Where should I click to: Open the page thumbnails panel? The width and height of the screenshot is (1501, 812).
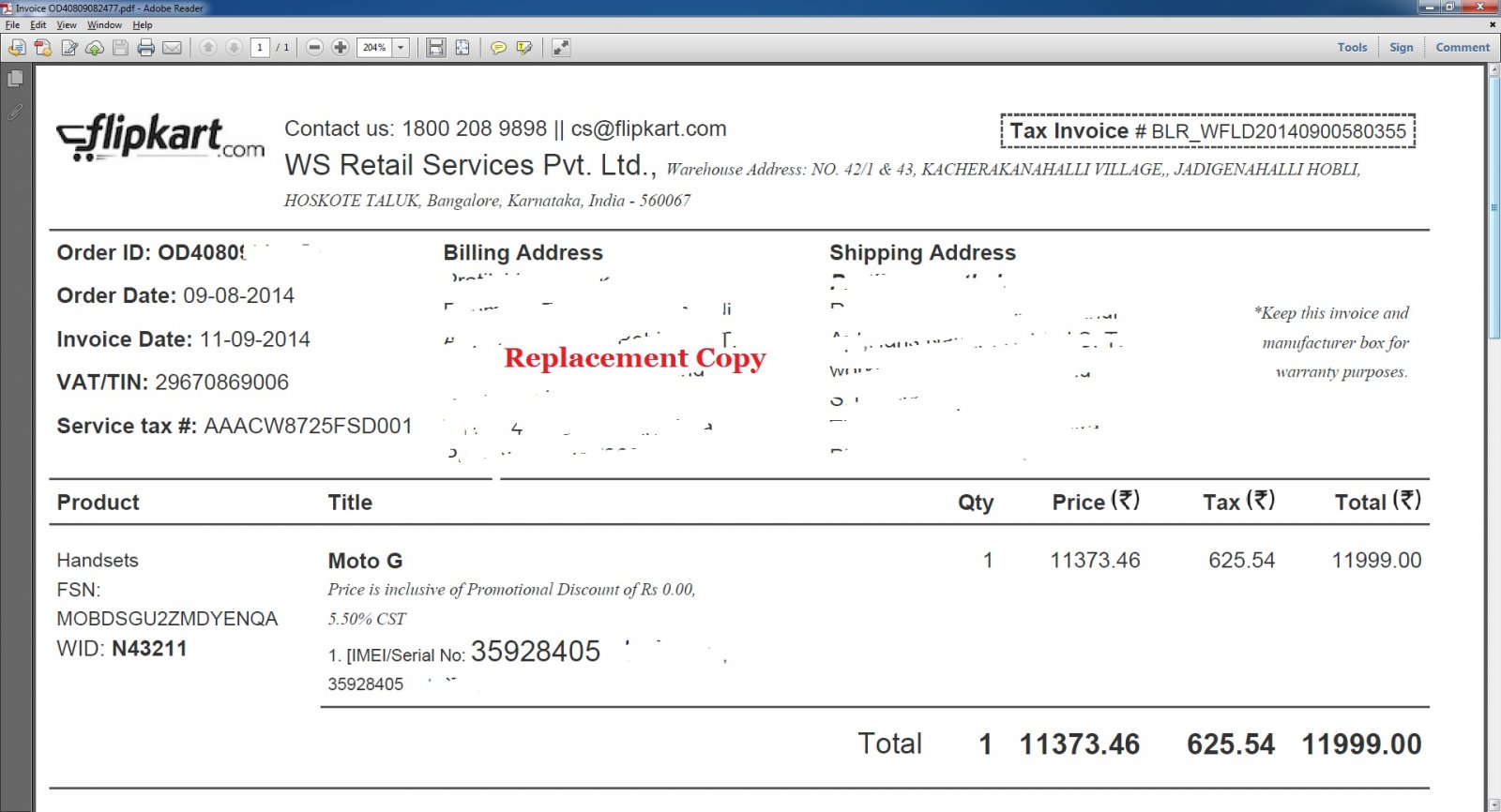point(15,79)
